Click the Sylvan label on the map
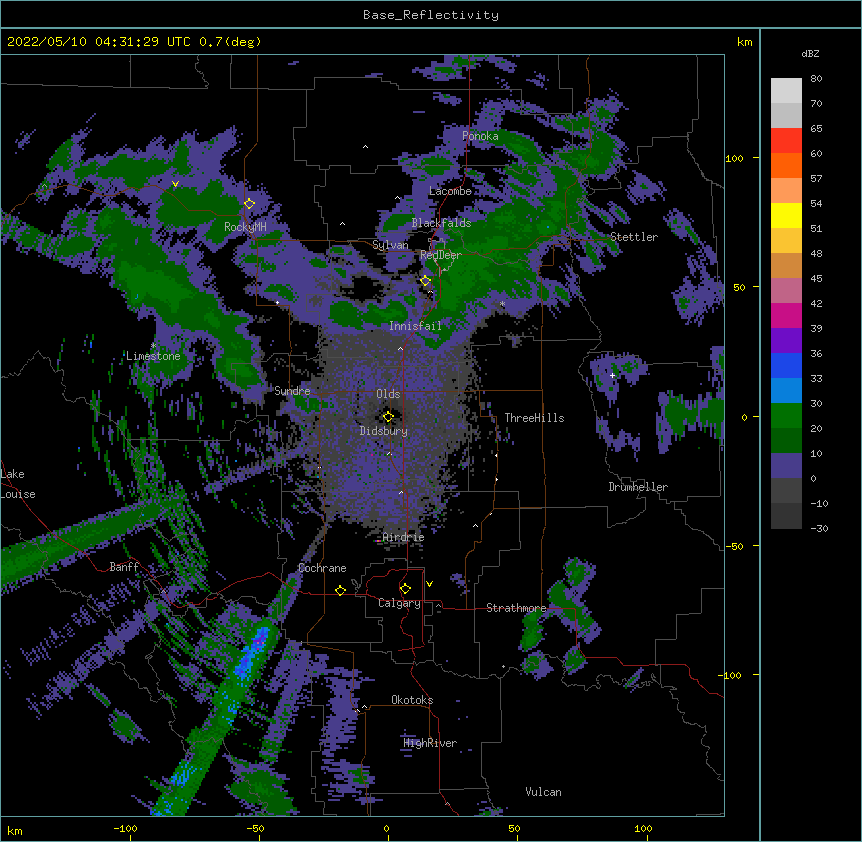Image resolution: width=862 pixels, height=842 pixels. point(390,245)
